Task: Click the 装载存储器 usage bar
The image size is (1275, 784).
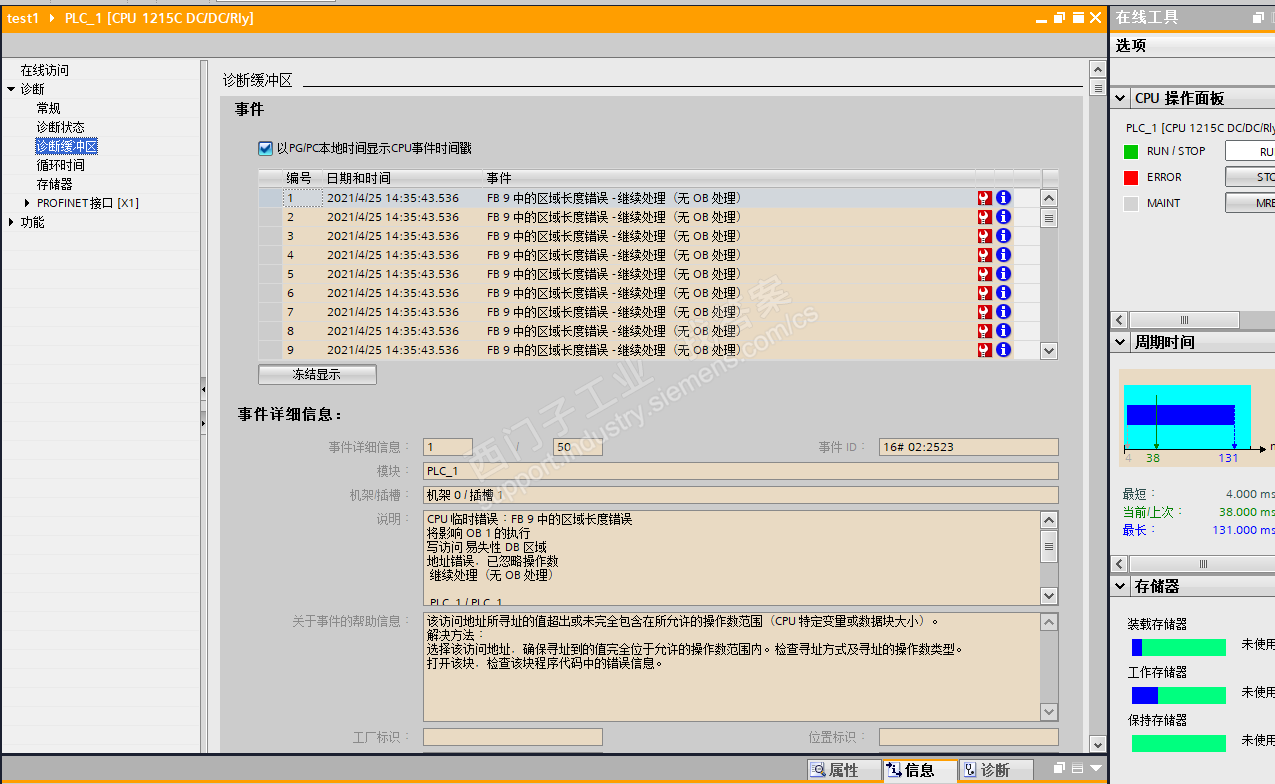Action: (x=1178, y=647)
